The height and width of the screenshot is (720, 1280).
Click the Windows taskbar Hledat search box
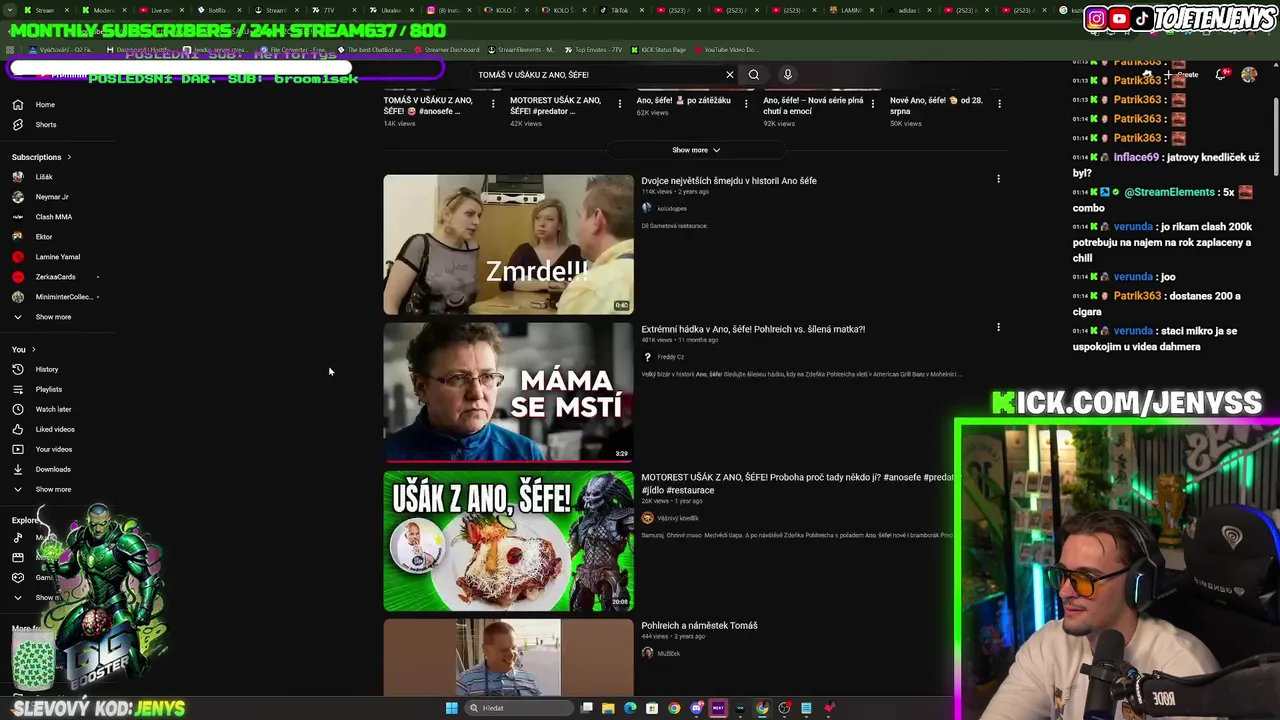coord(518,708)
